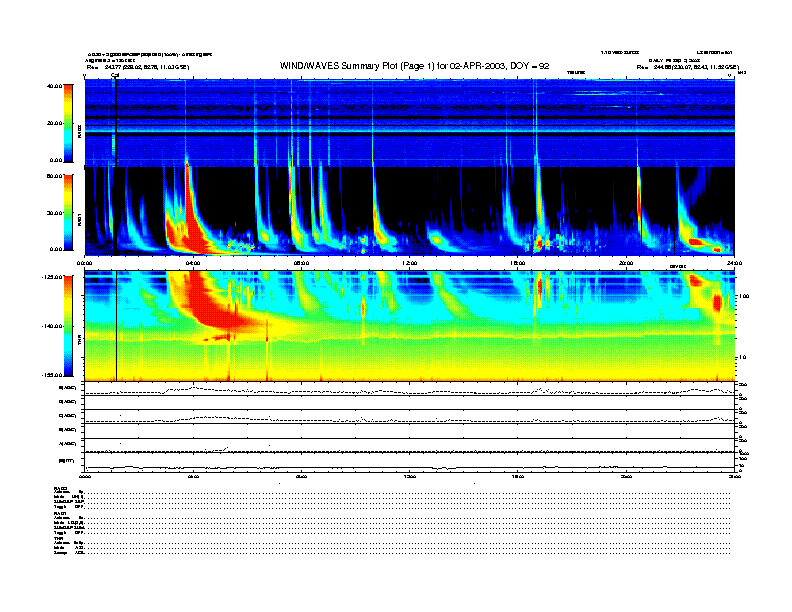Click the -125.00 label on TNR scale
This screenshot has width=792, height=612.
(x=52, y=277)
